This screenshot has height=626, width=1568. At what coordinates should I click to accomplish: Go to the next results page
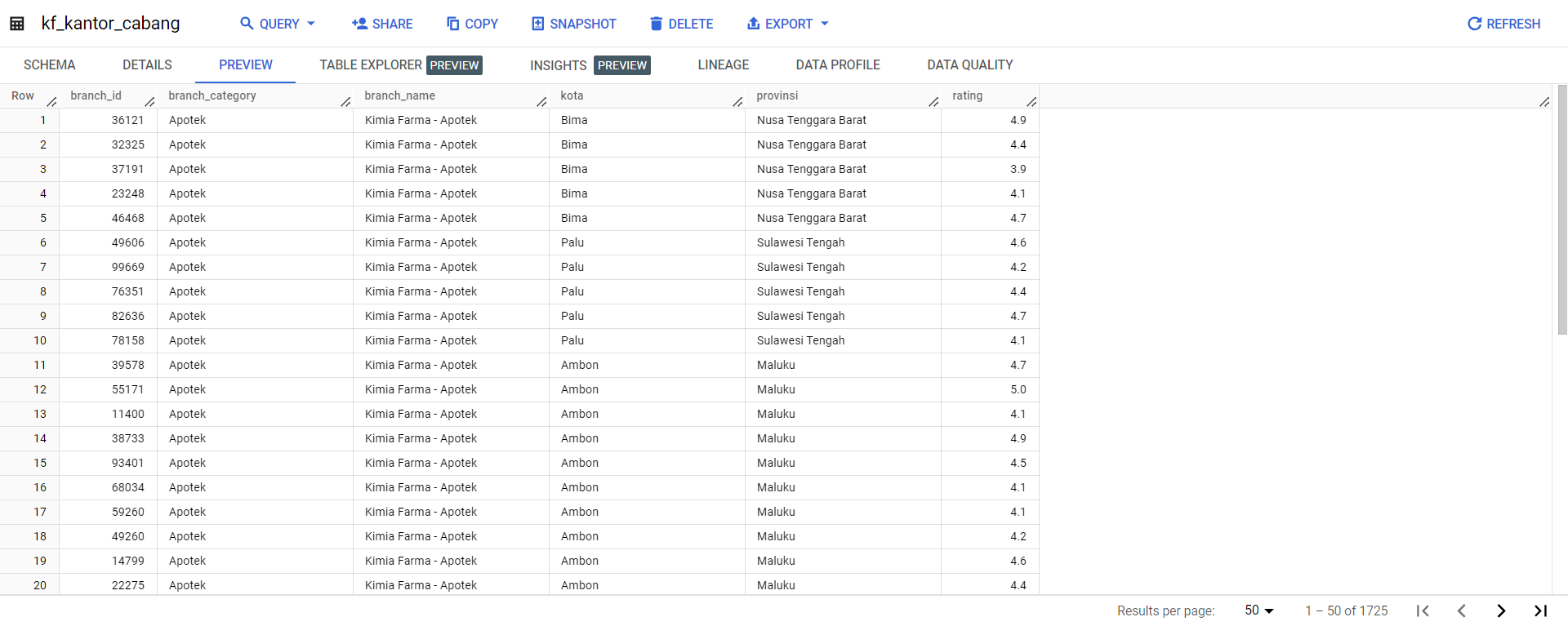pyautogui.click(x=1501, y=610)
